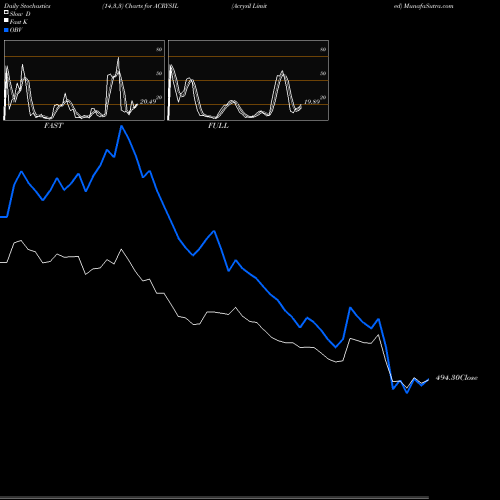The width and height of the screenshot is (500, 500).
Task: Click the Fast K legend label
Action: 19,22
